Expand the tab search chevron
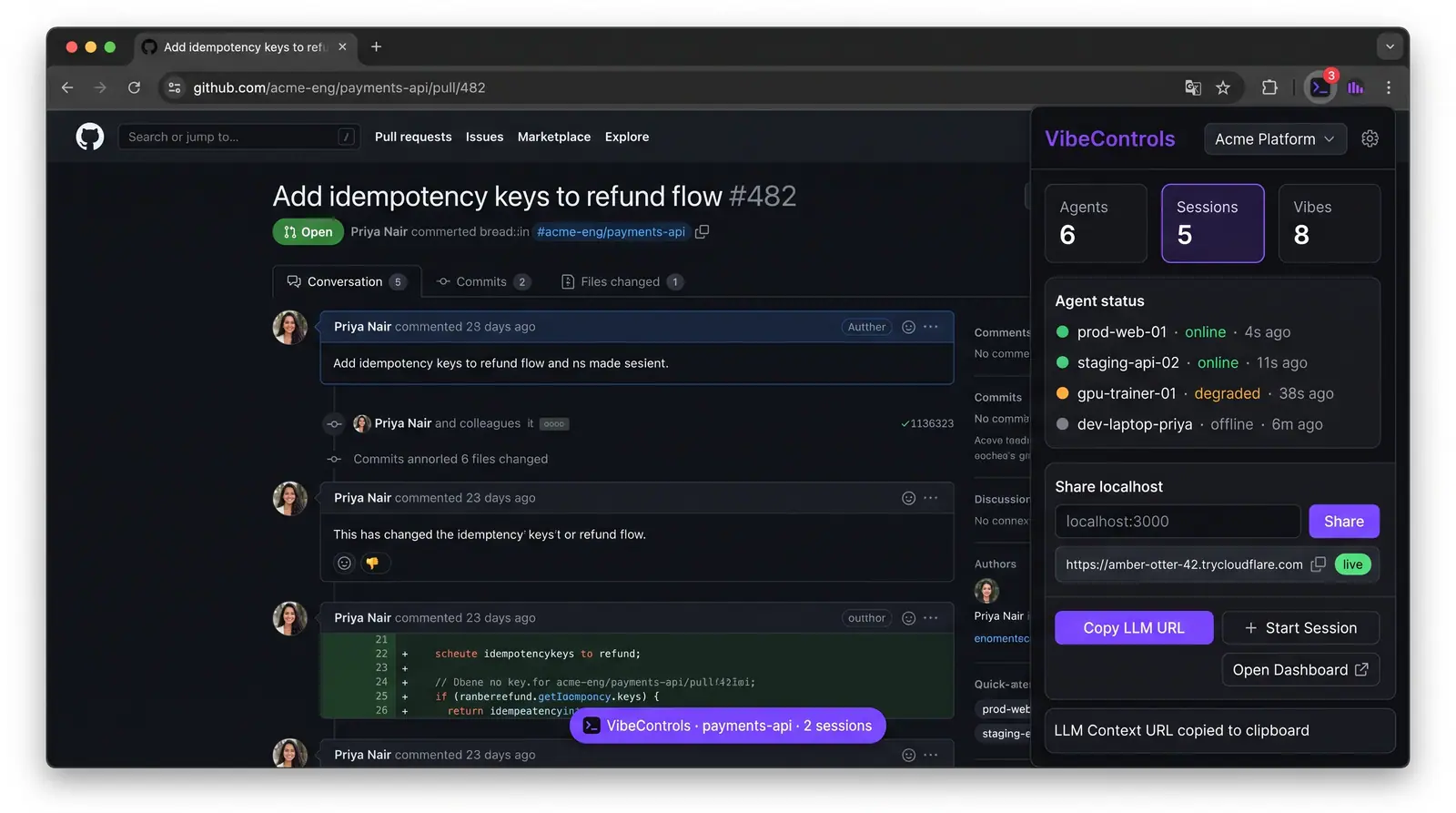This screenshot has width=1456, height=813. point(1389,46)
